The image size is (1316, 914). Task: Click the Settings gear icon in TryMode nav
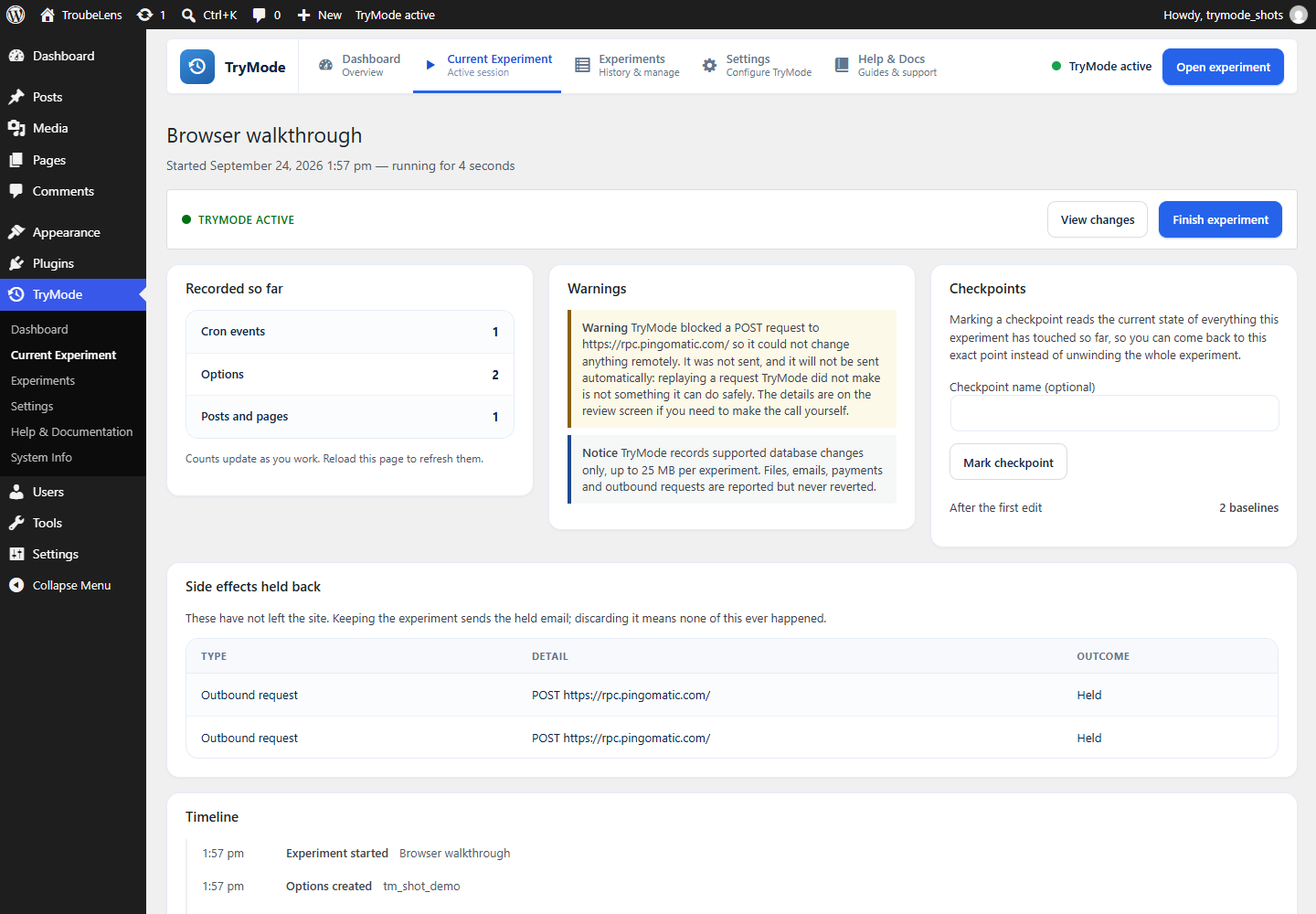[709, 66]
